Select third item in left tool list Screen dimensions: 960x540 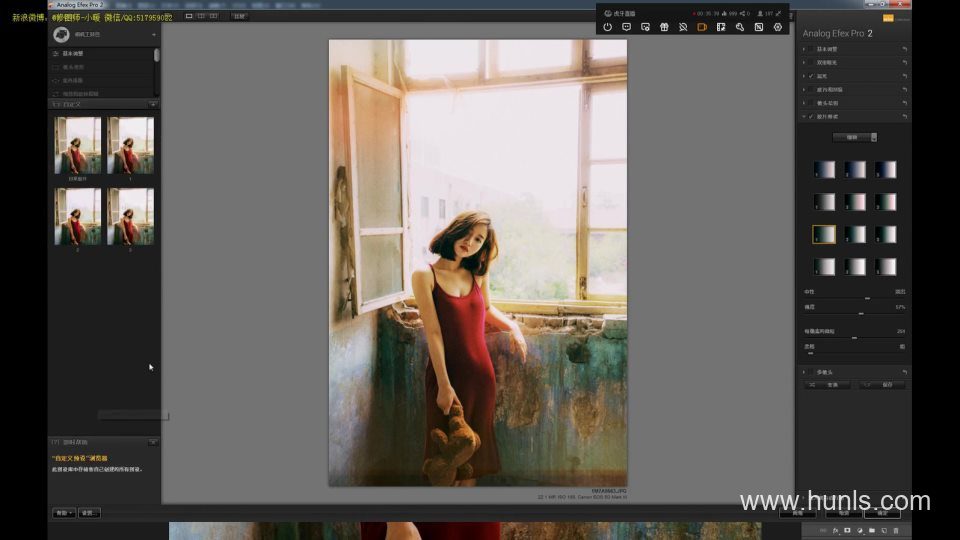coord(101,81)
